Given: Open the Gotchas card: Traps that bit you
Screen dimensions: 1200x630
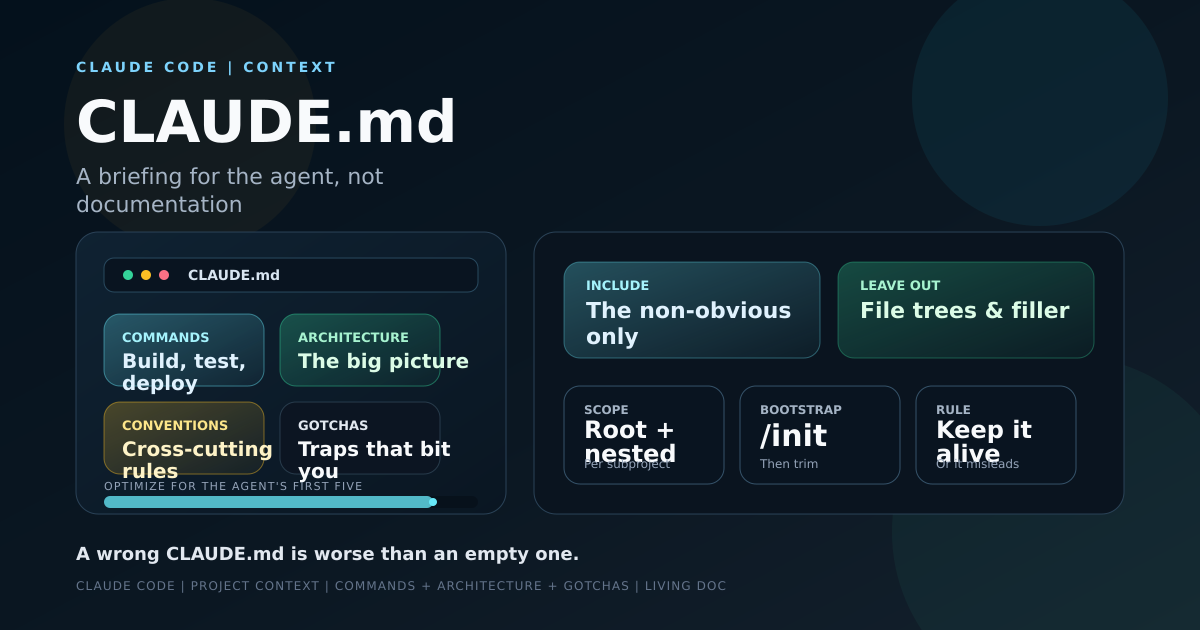Looking at the screenshot, I should click(x=360, y=438).
